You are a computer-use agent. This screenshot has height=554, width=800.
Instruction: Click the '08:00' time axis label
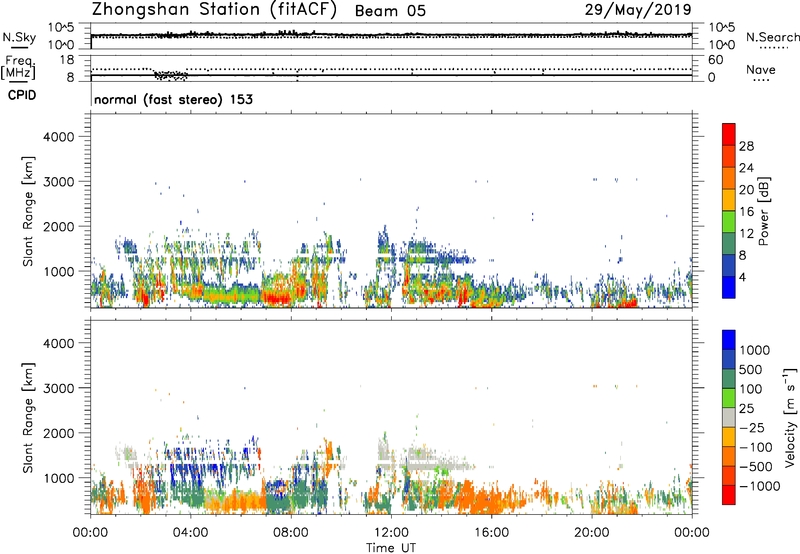tap(291, 533)
